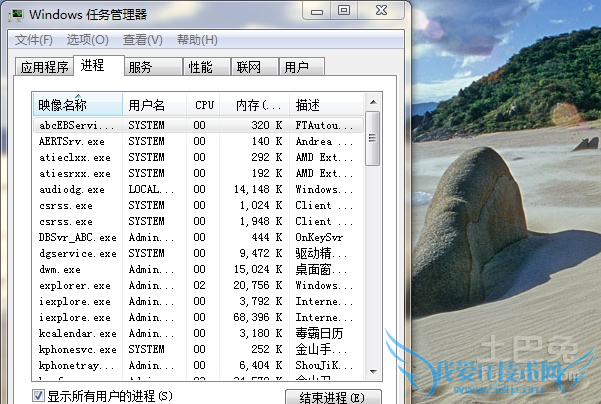Select iexplore.exe using 68,396 K

(198, 317)
